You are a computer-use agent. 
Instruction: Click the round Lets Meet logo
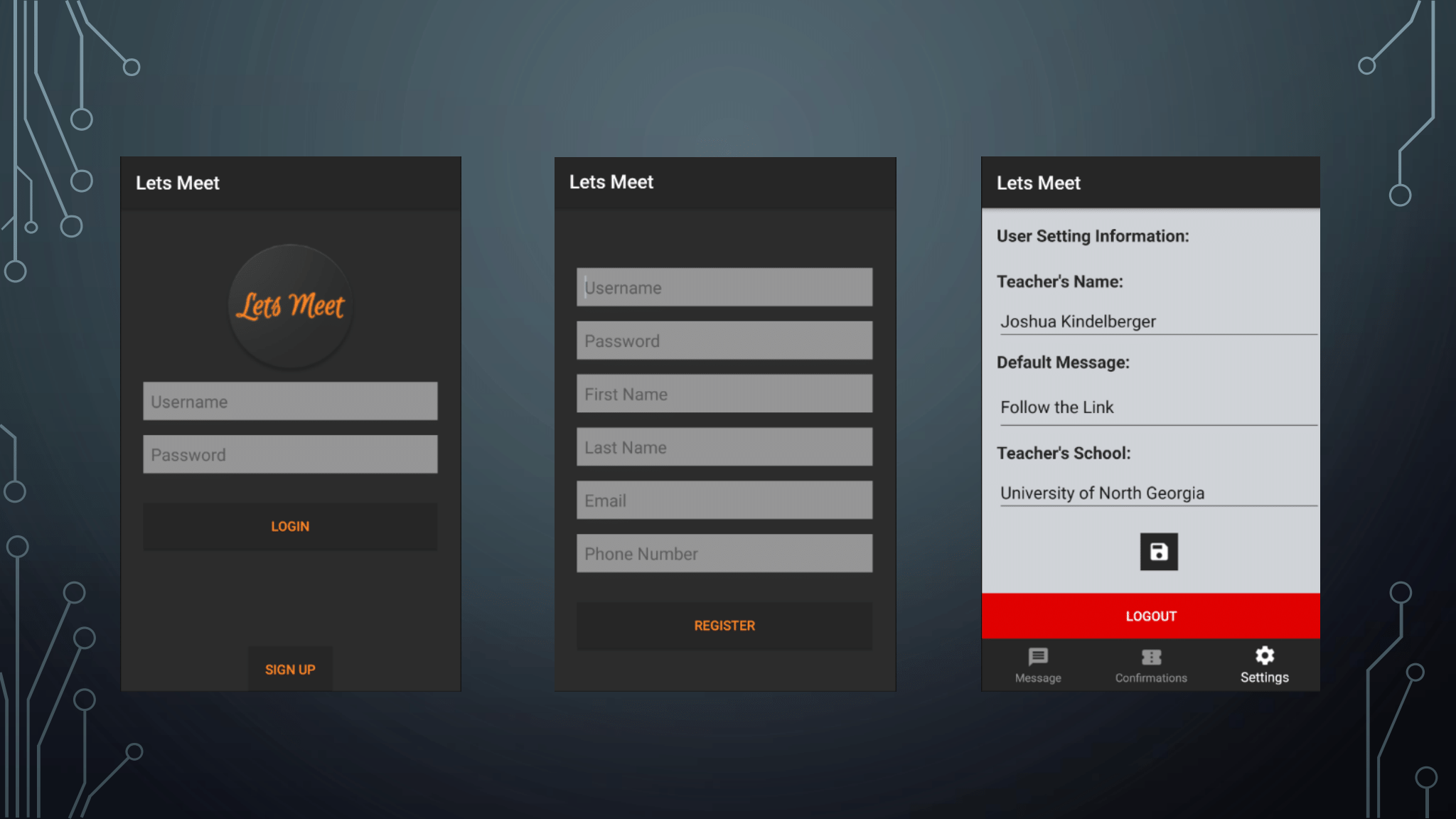pos(290,306)
